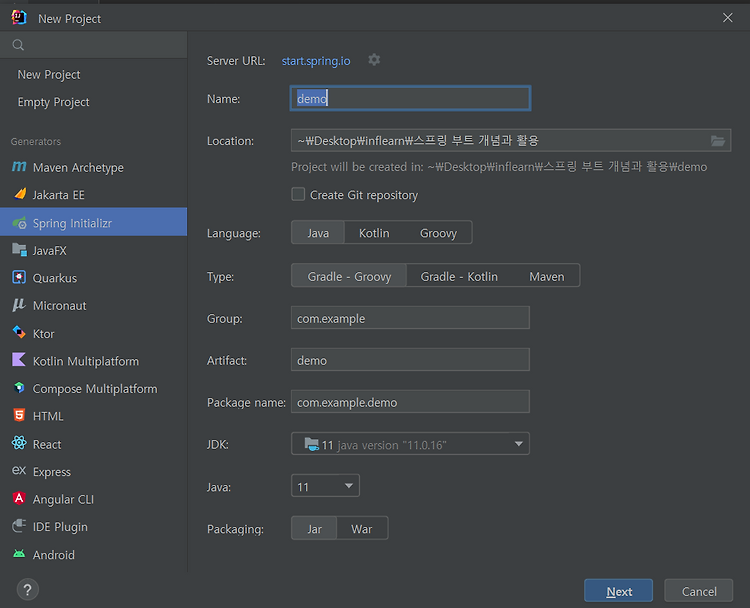The image size is (750, 608).
Task: Click the Angular CLI icon
Action: coord(19,498)
